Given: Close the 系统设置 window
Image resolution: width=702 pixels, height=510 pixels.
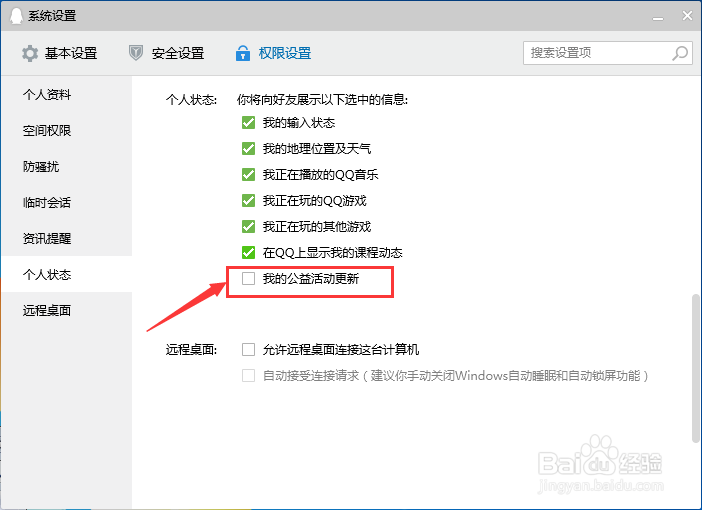Looking at the screenshot, I should (688, 16).
